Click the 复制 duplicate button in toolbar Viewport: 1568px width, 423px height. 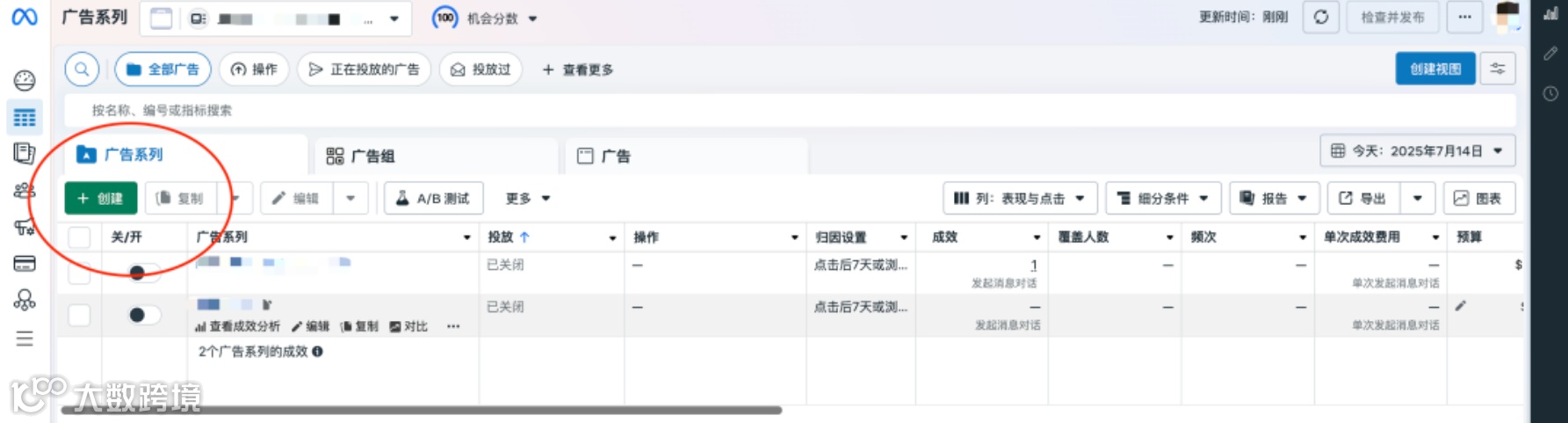183,198
